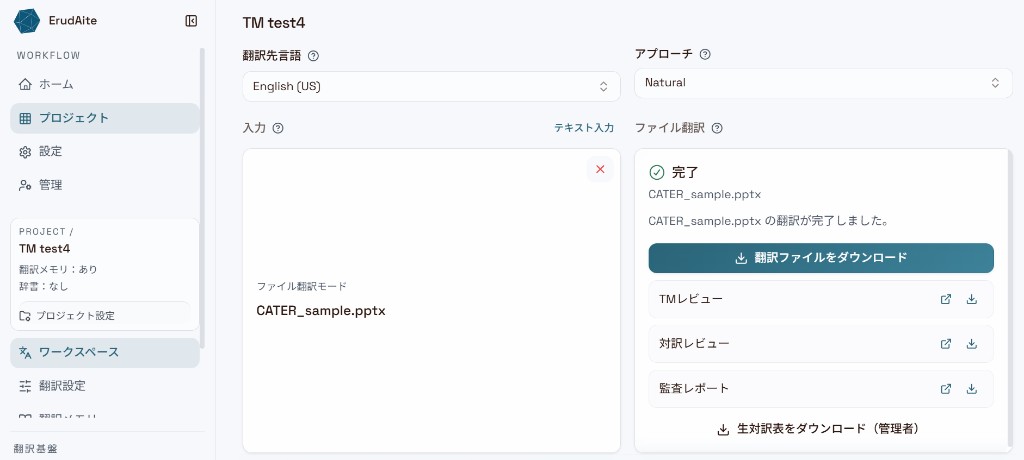
Task: Open 翻訳設定 in the sidebar
Action: coord(104,386)
